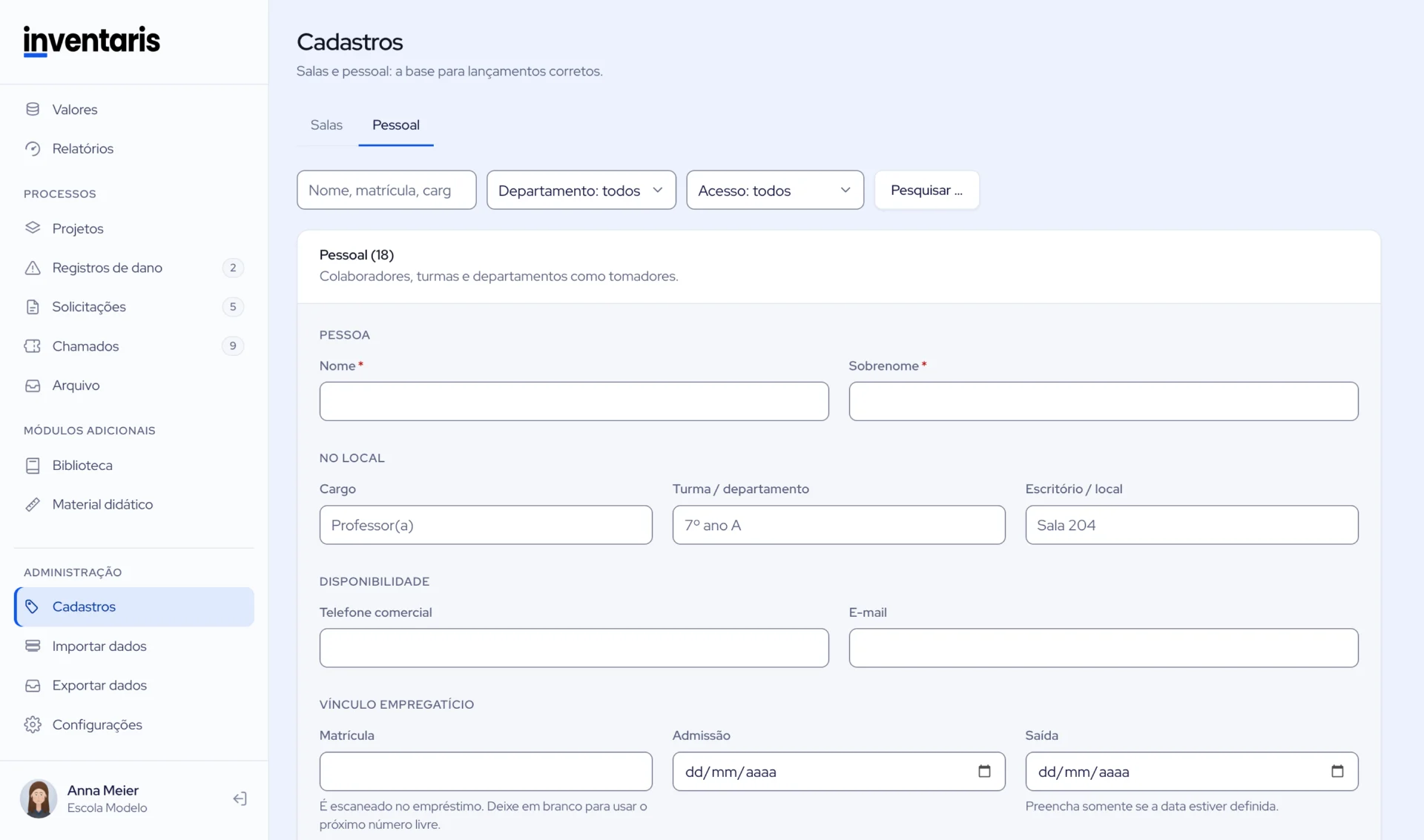Click the Turma / departamento field
Image resolution: width=1424 pixels, height=840 pixels.
tap(839, 525)
